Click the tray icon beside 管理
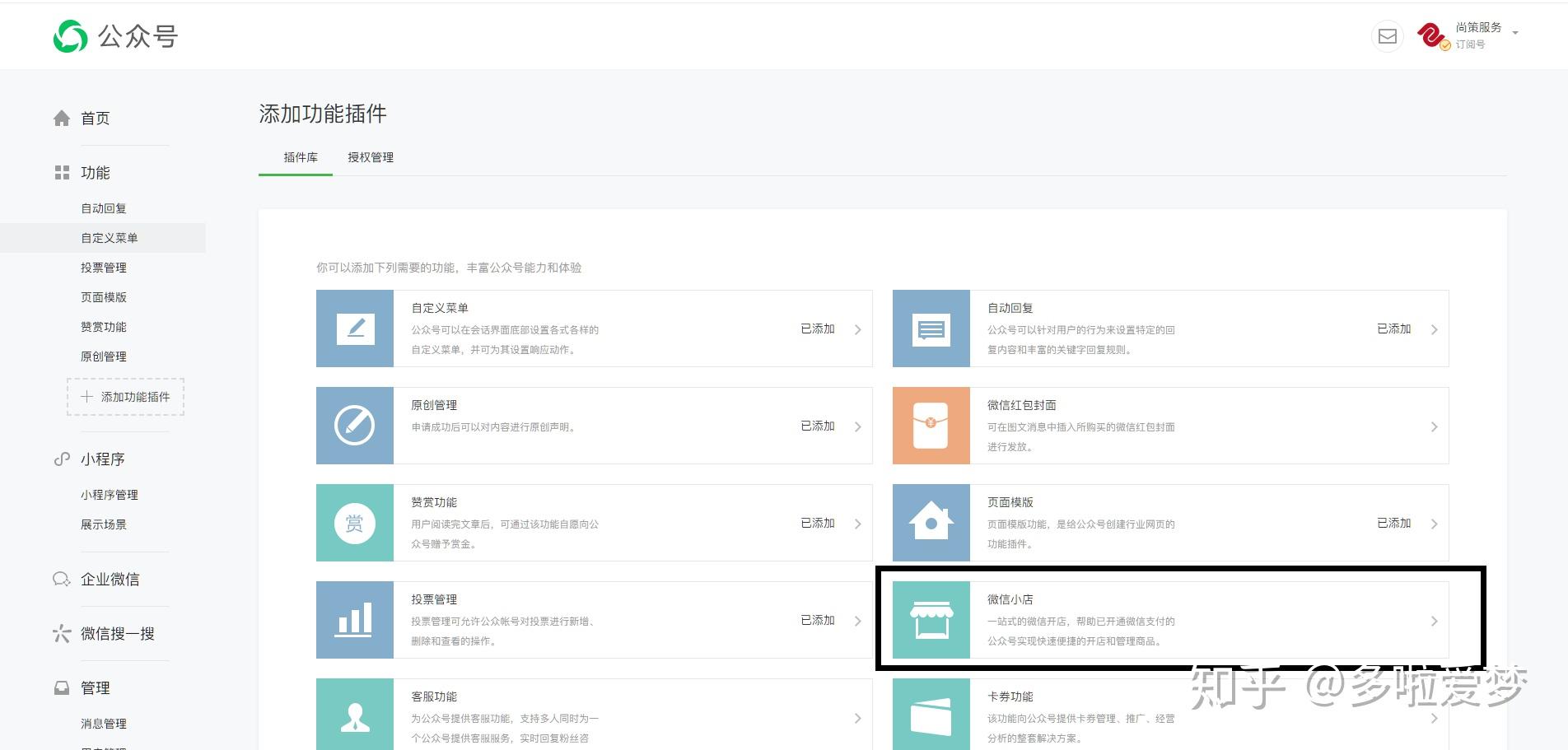Viewport: 1568px width, 750px height. pos(62,688)
